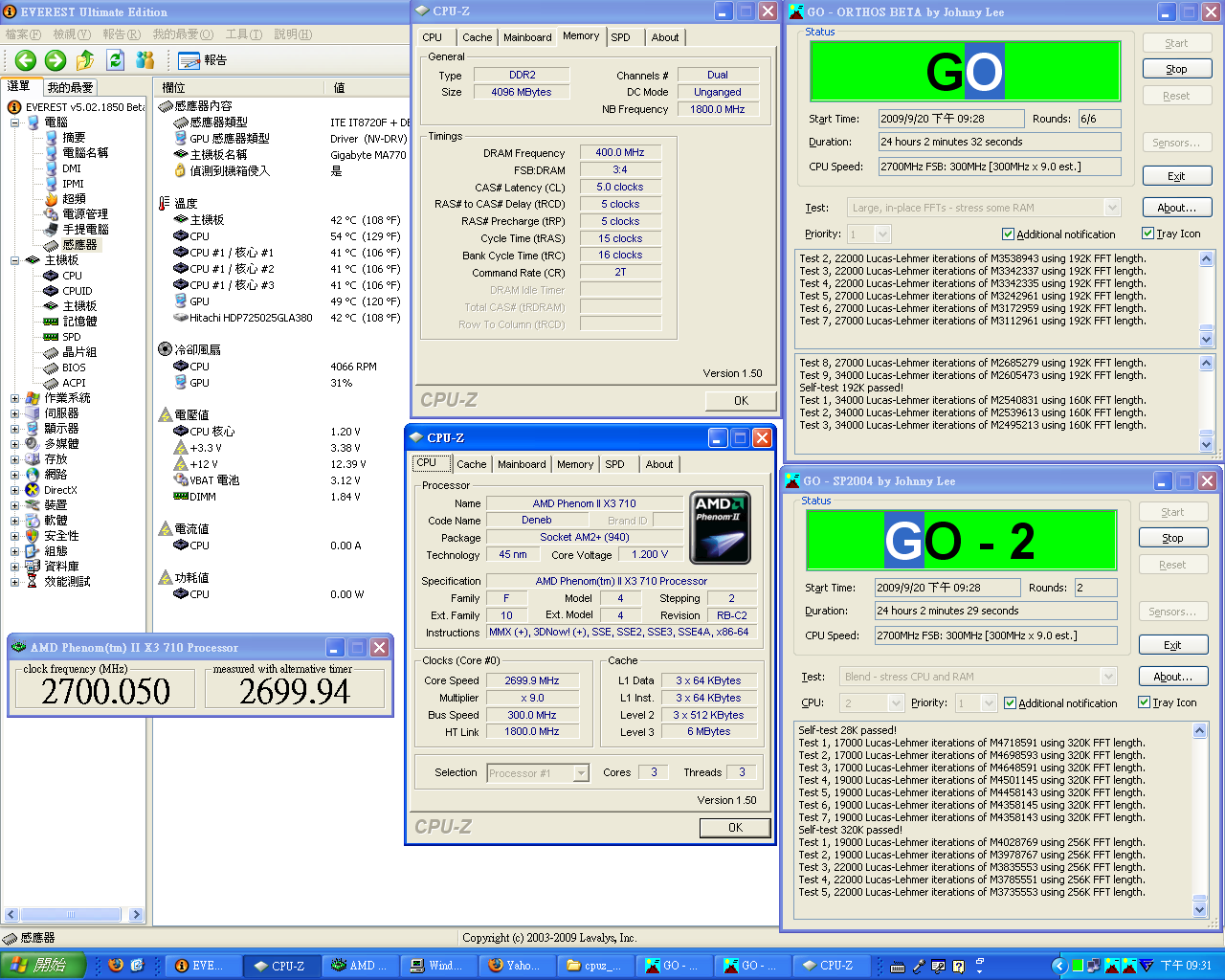The height and width of the screenshot is (980, 1225).
Task: Click the AMD Phenom II logo in CPU-Z
Action: coord(720,527)
